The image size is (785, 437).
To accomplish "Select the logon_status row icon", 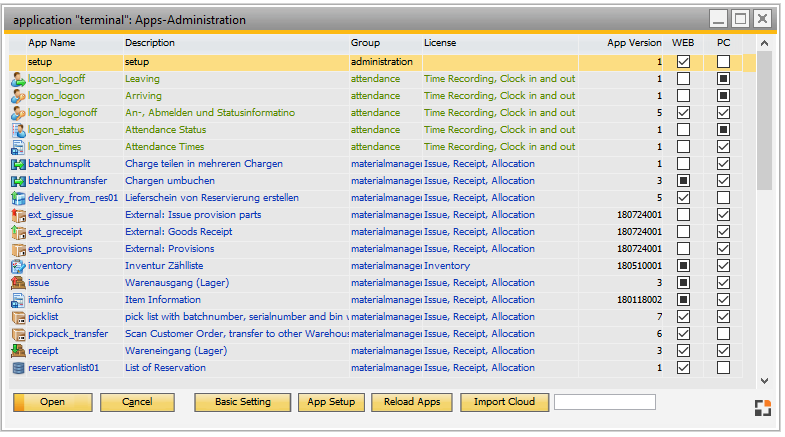I will [17, 130].
